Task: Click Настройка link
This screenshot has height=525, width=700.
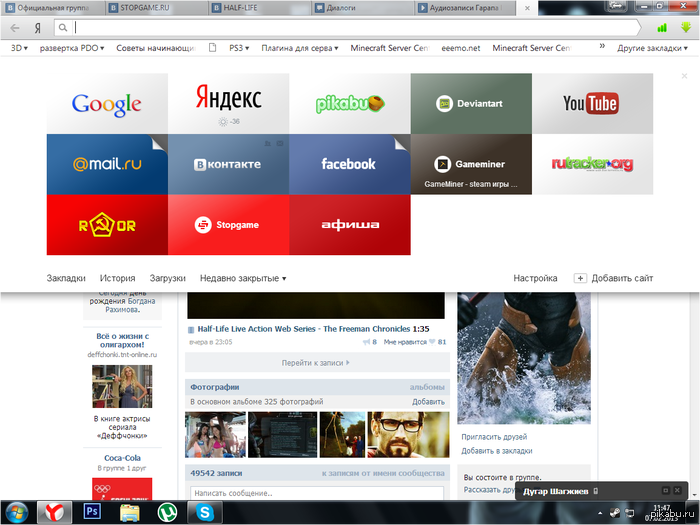Action: tap(535, 279)
